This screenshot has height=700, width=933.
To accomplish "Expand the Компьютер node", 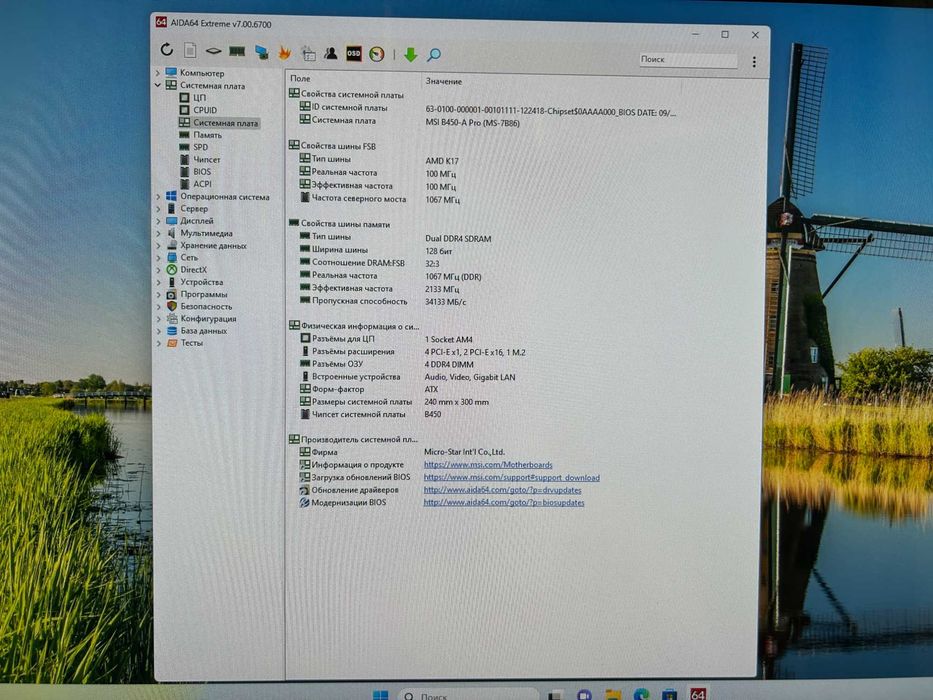I will tap(158, 73).
